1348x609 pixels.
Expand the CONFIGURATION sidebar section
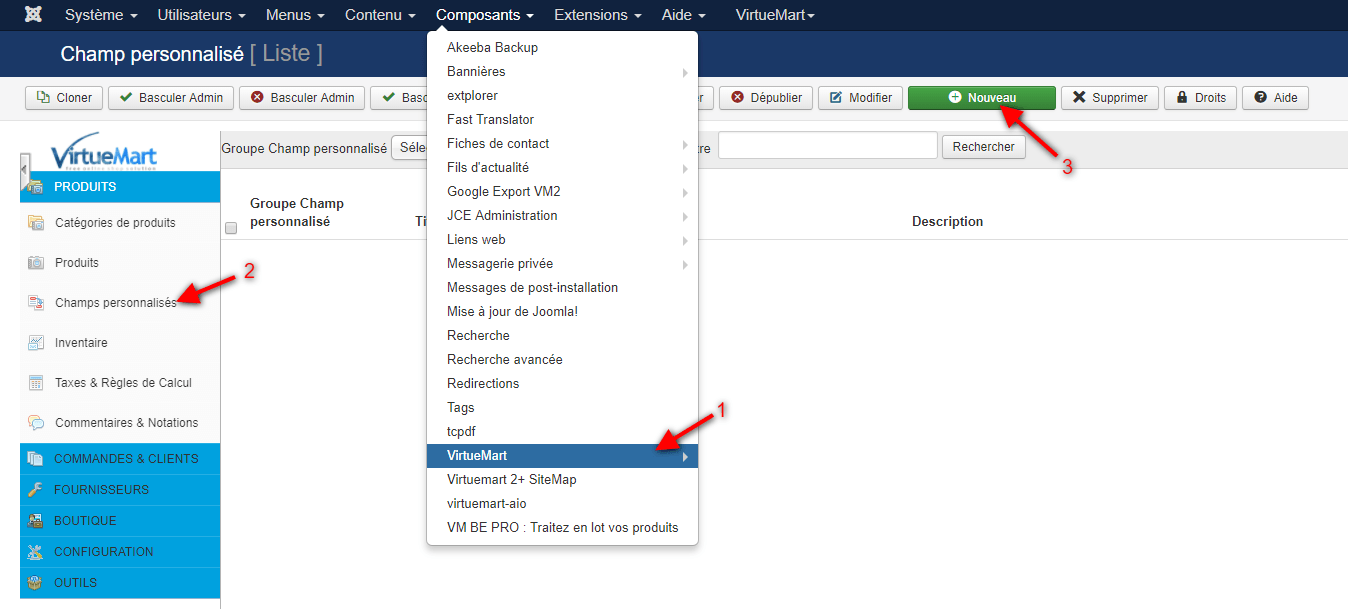[x=104, y=552]
